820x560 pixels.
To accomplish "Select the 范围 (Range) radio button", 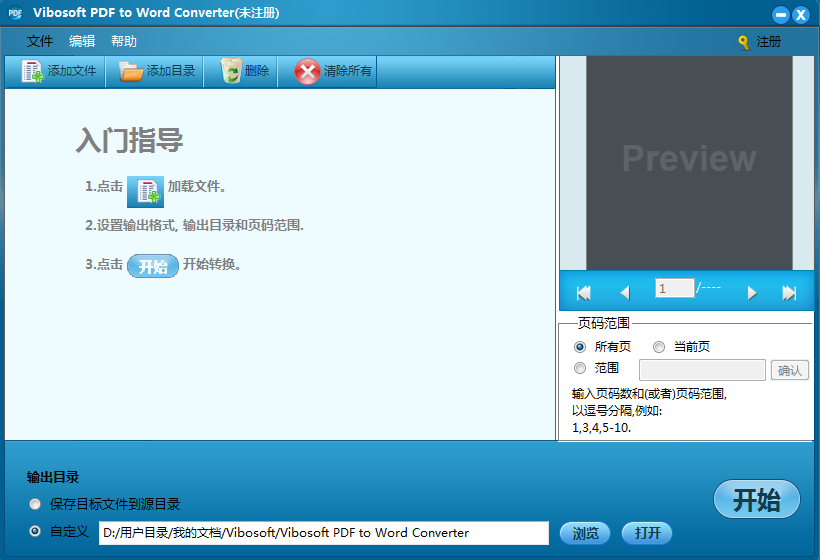I will coord(579,368).
